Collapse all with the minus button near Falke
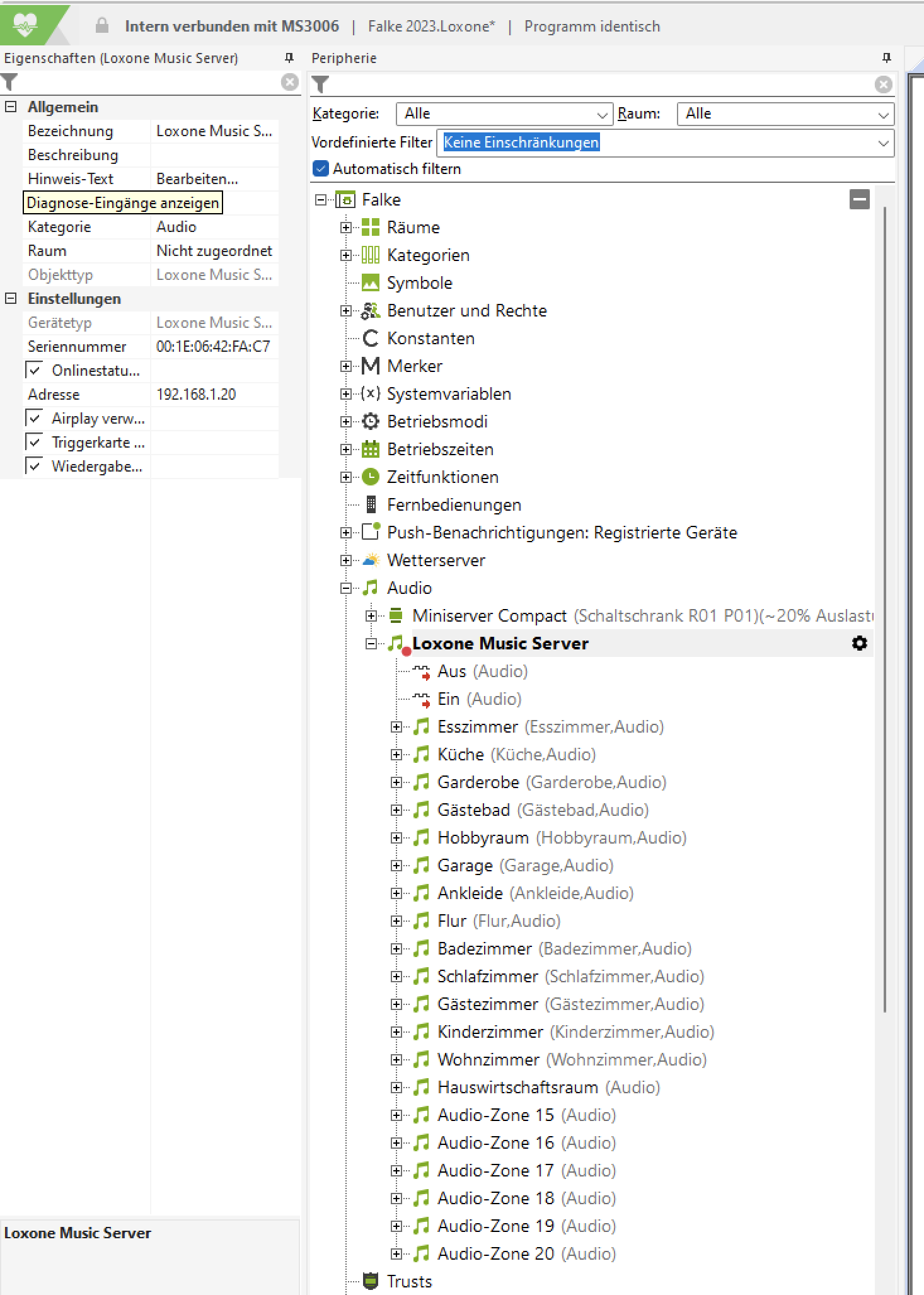The width and height of the screenshot is (924, 1295). [x=860, y=199]
